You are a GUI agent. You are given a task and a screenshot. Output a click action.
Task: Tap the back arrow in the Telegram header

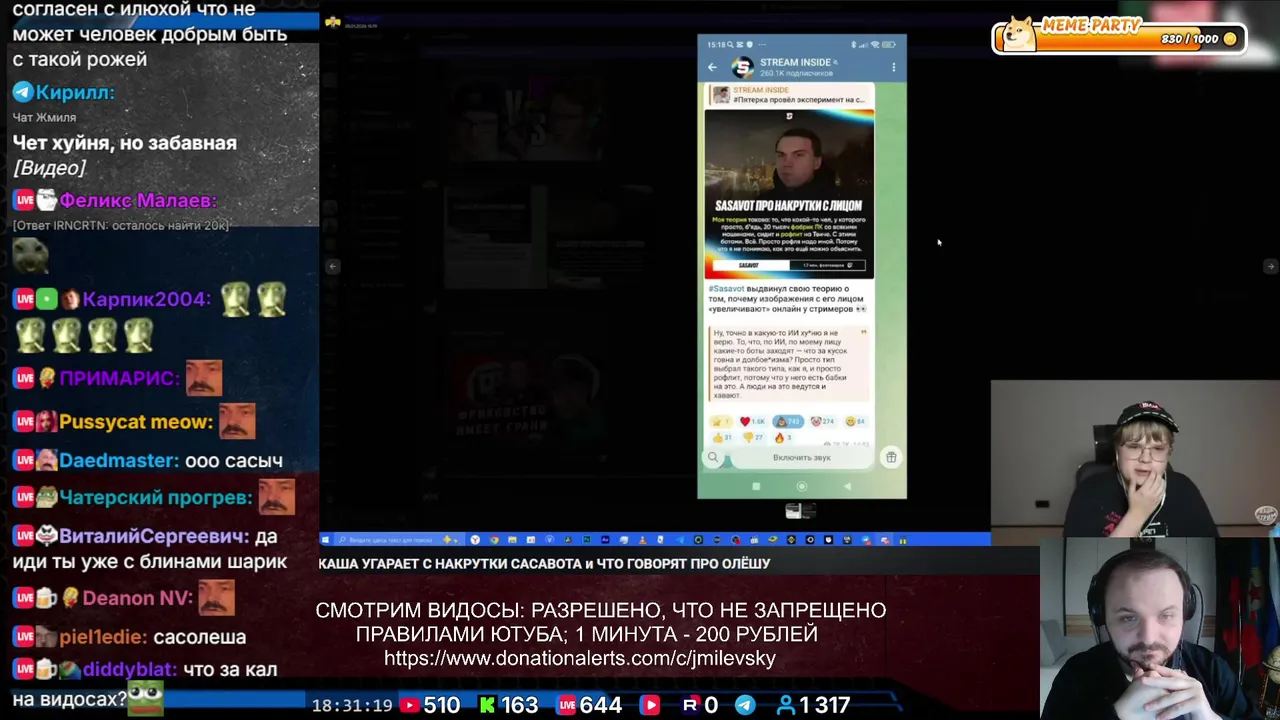point(712,67)
